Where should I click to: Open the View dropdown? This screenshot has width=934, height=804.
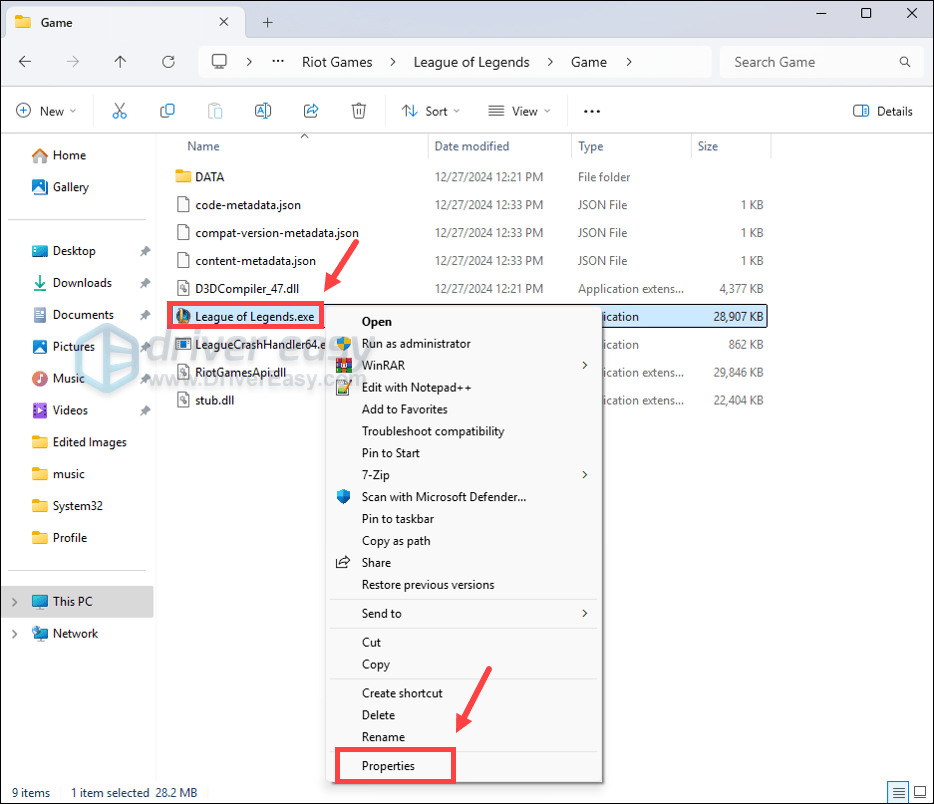[518, 111]
